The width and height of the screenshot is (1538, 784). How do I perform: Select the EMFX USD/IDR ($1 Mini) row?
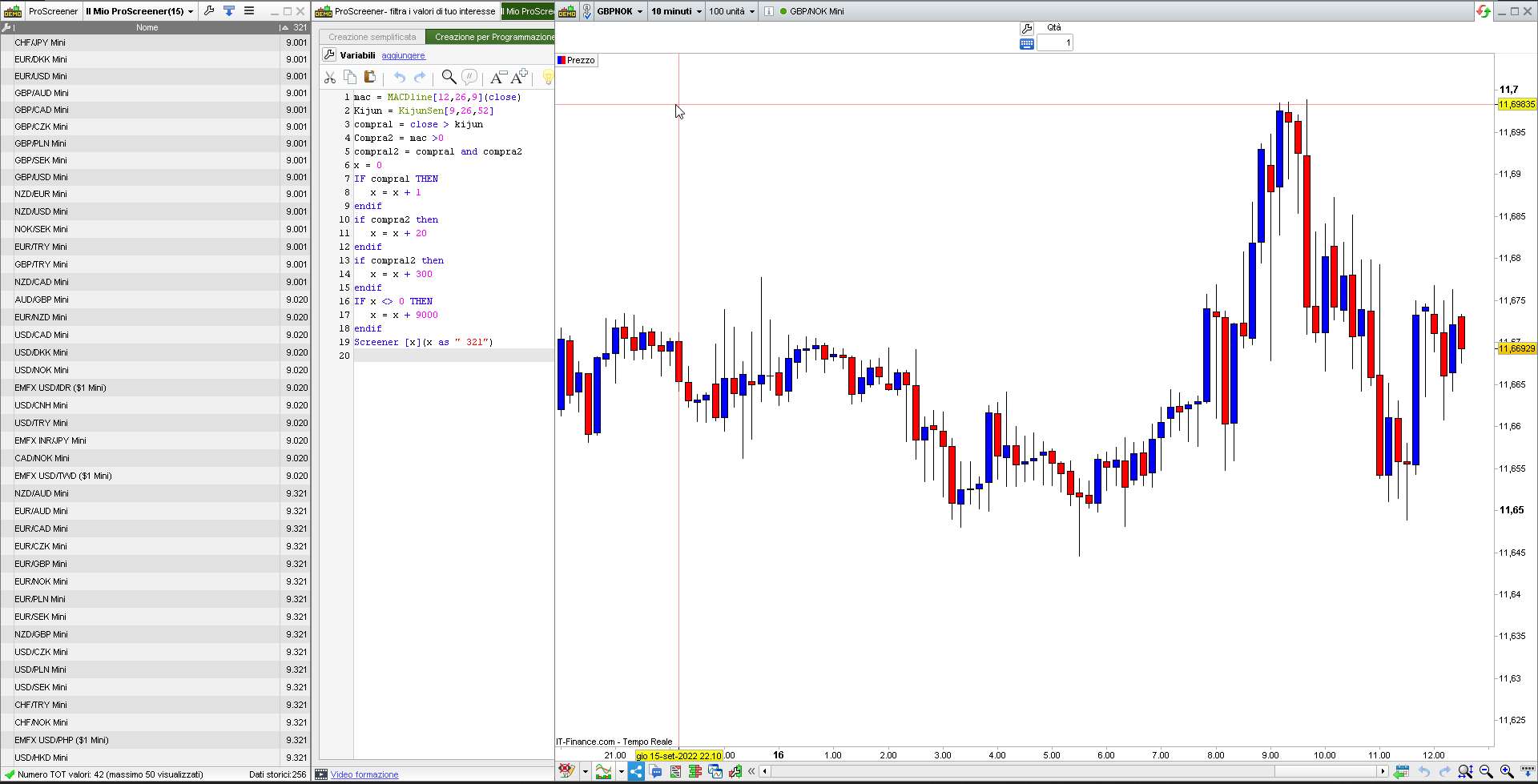[x=155, y=388]
